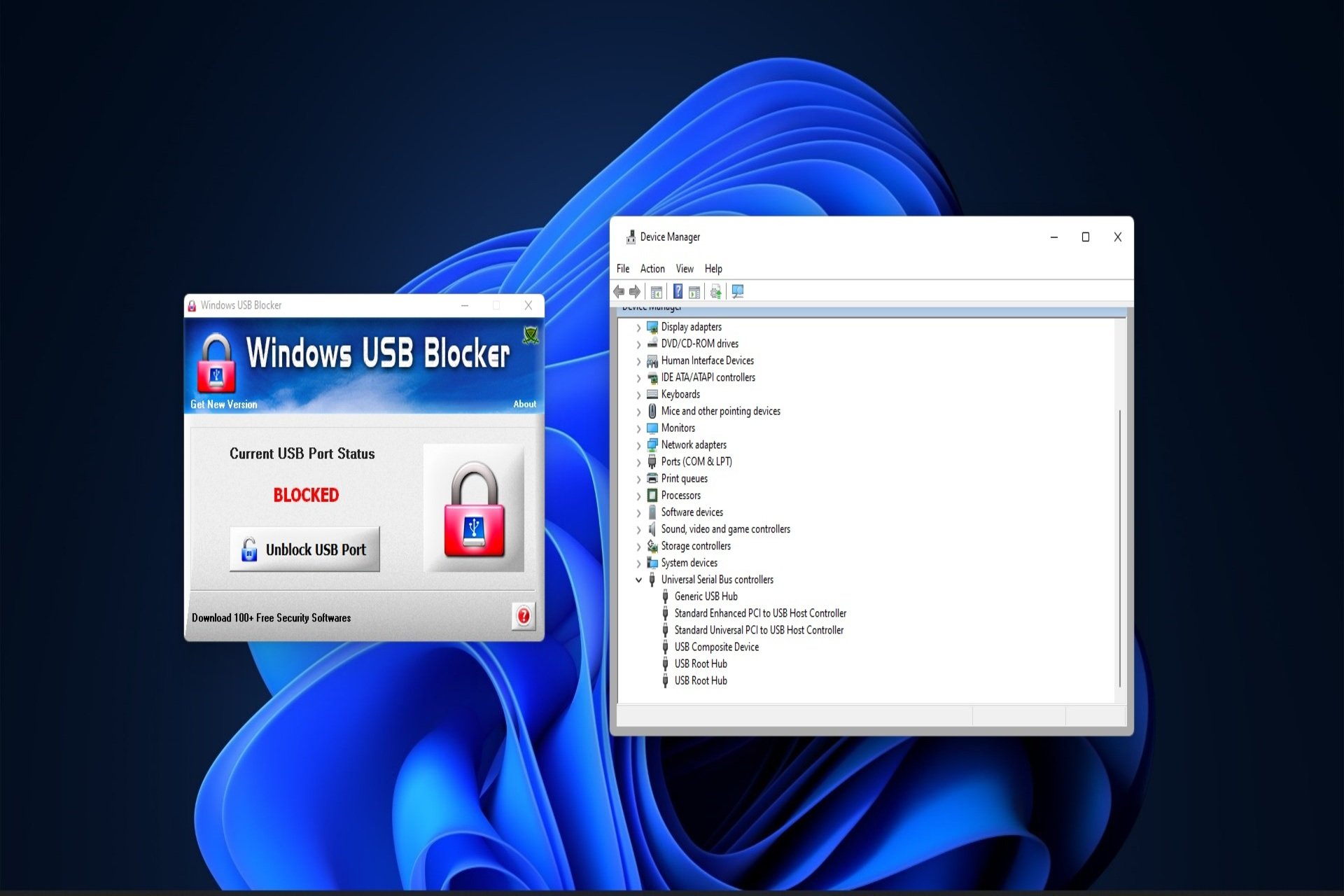Click the Unblock USB Port button

tap(304, 549)
